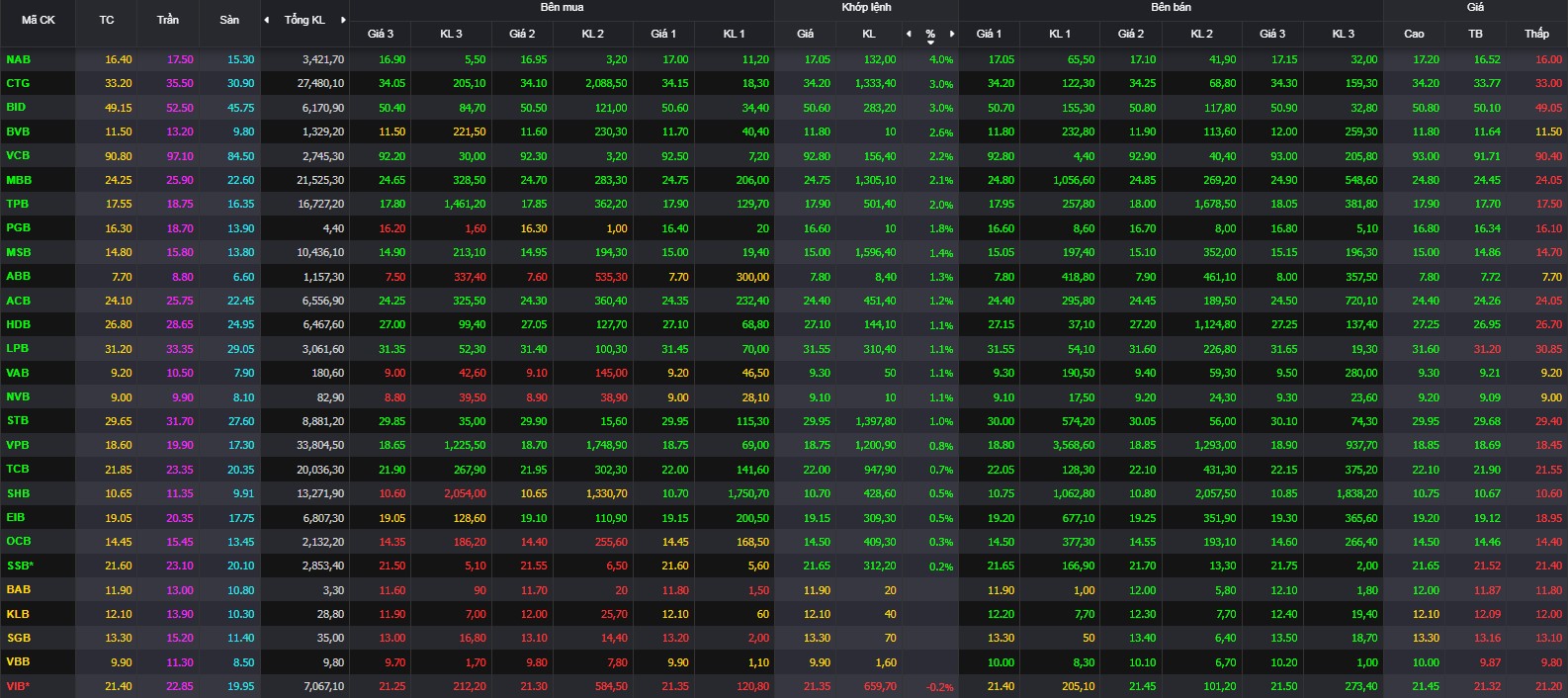The width and height of the screenshot is (1568, 698).
Task: Click the right arrow beside Tổng KL header
Action: point(343,20)
